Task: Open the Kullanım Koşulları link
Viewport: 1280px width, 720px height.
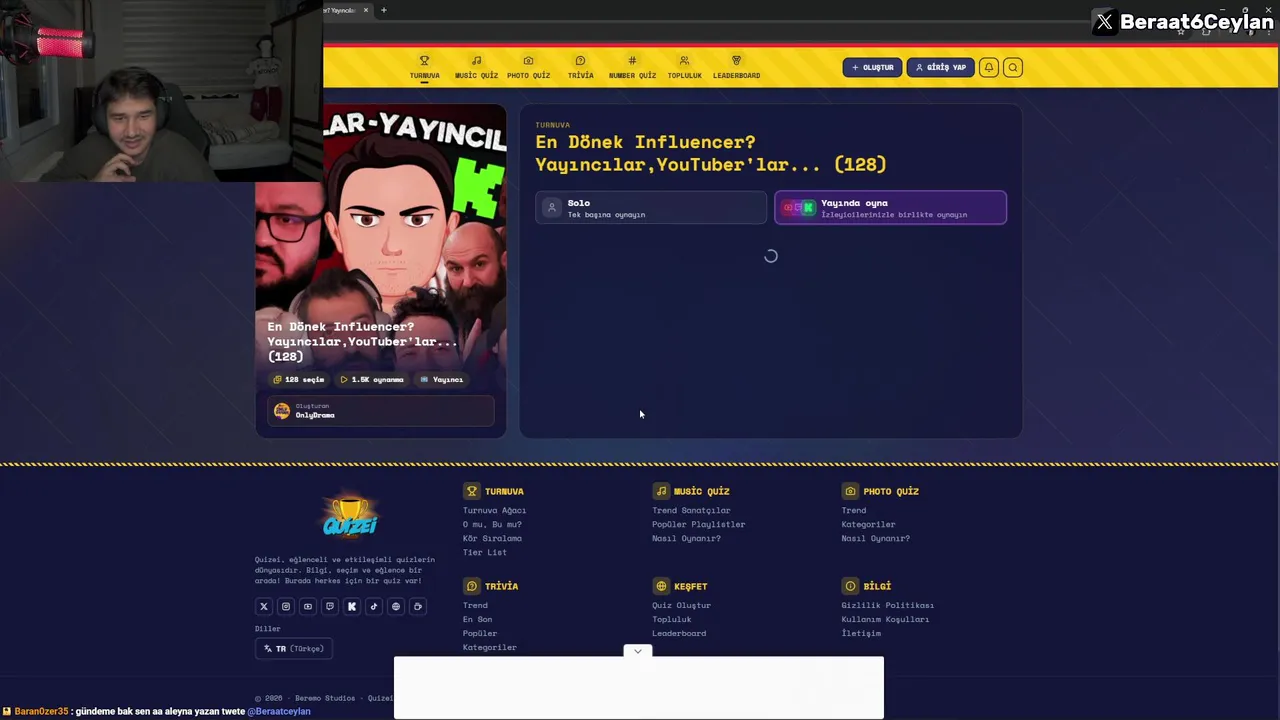Action: coord(885,619)
